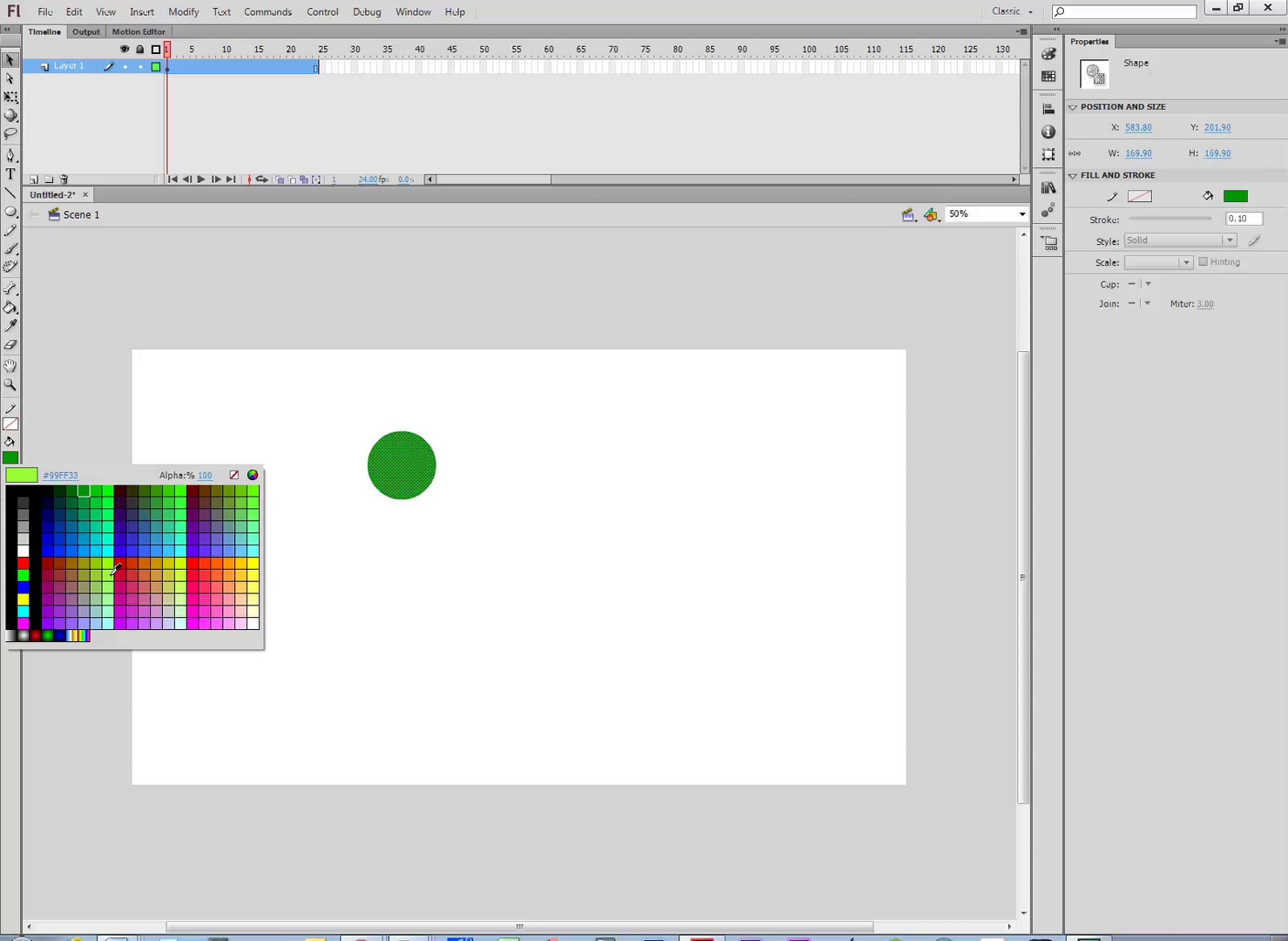Click the fill color green swatch in Properties

(1235, 196)
